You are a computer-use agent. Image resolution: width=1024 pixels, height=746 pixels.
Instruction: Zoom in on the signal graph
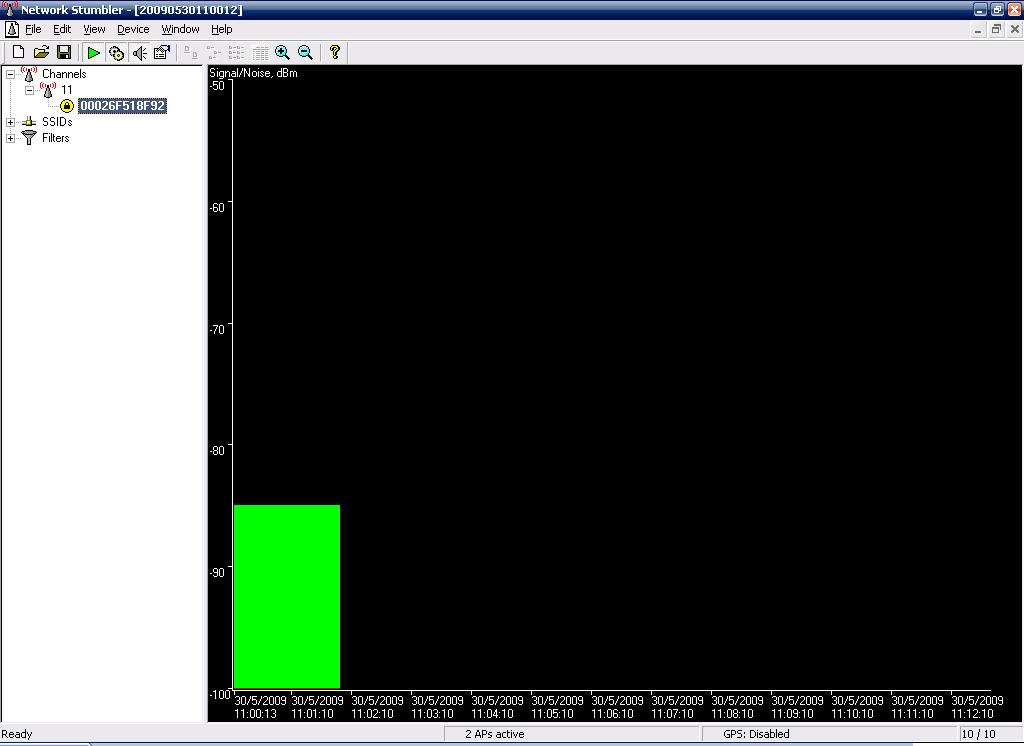[x=282, y=52]
